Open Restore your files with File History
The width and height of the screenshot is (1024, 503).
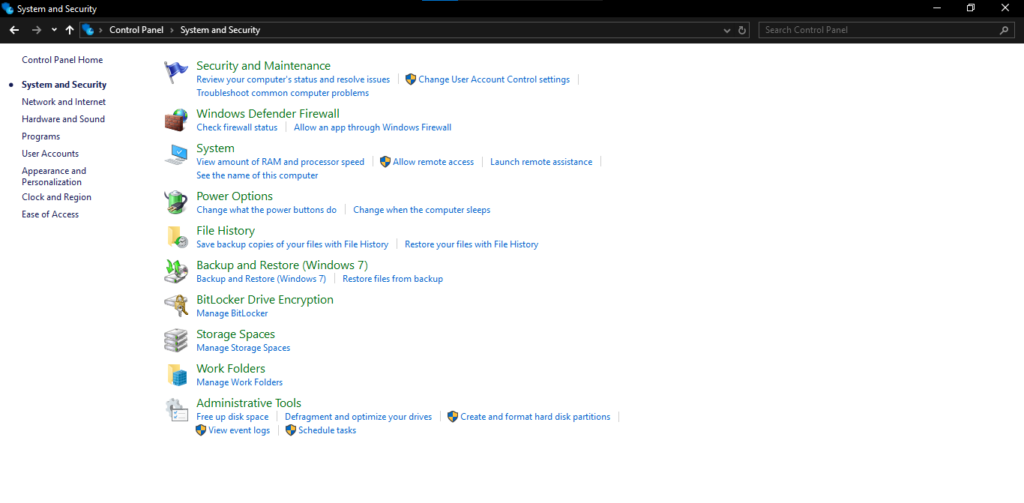[472, 244]
